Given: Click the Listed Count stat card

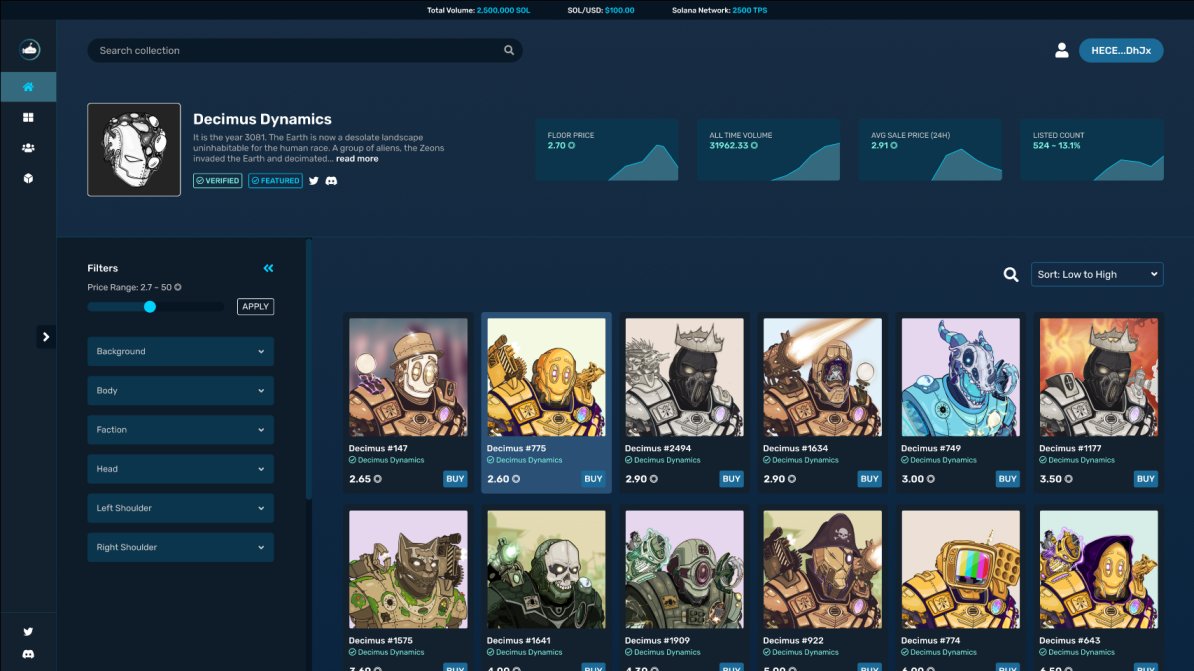Looking at the screenshot, I should tap(1092, 149).
